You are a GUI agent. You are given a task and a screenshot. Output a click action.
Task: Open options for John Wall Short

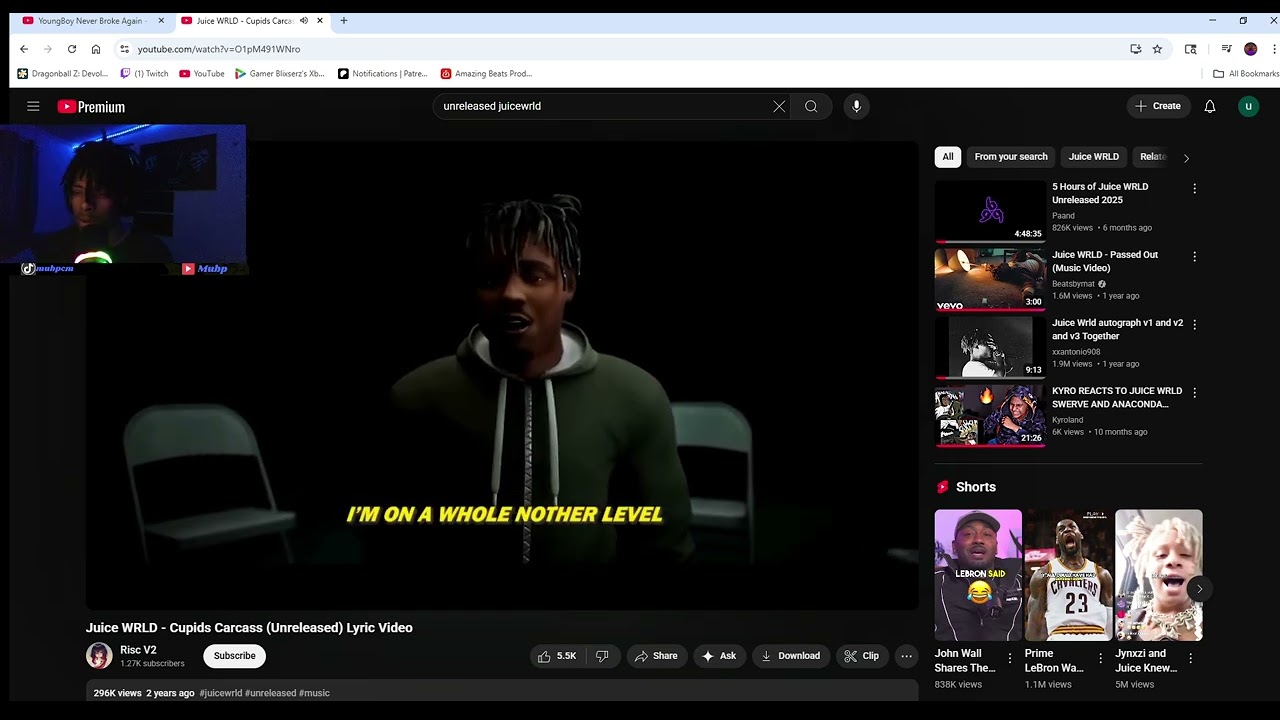[1010, 658]
